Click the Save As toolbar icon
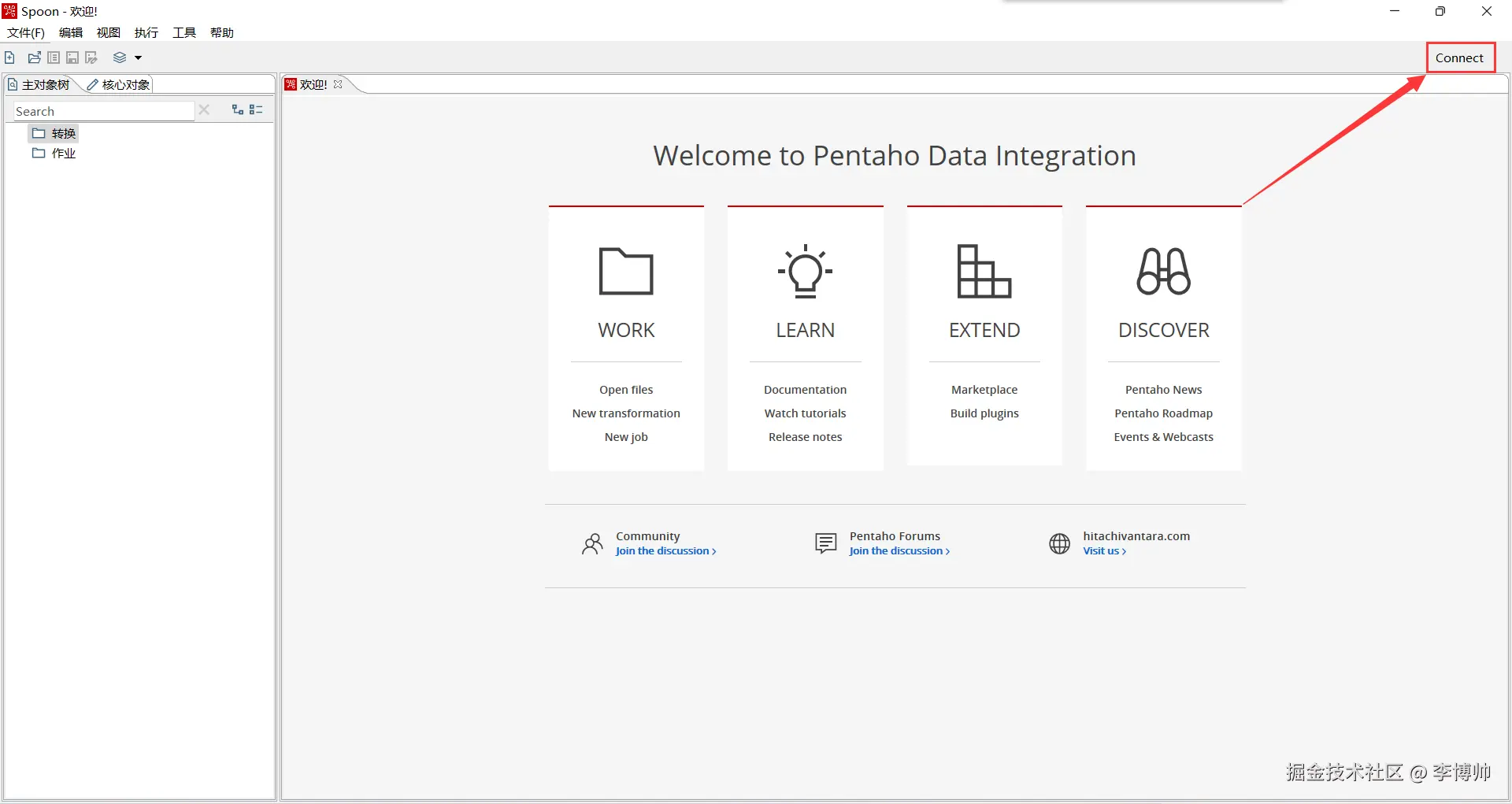 (x=91, y=57)
